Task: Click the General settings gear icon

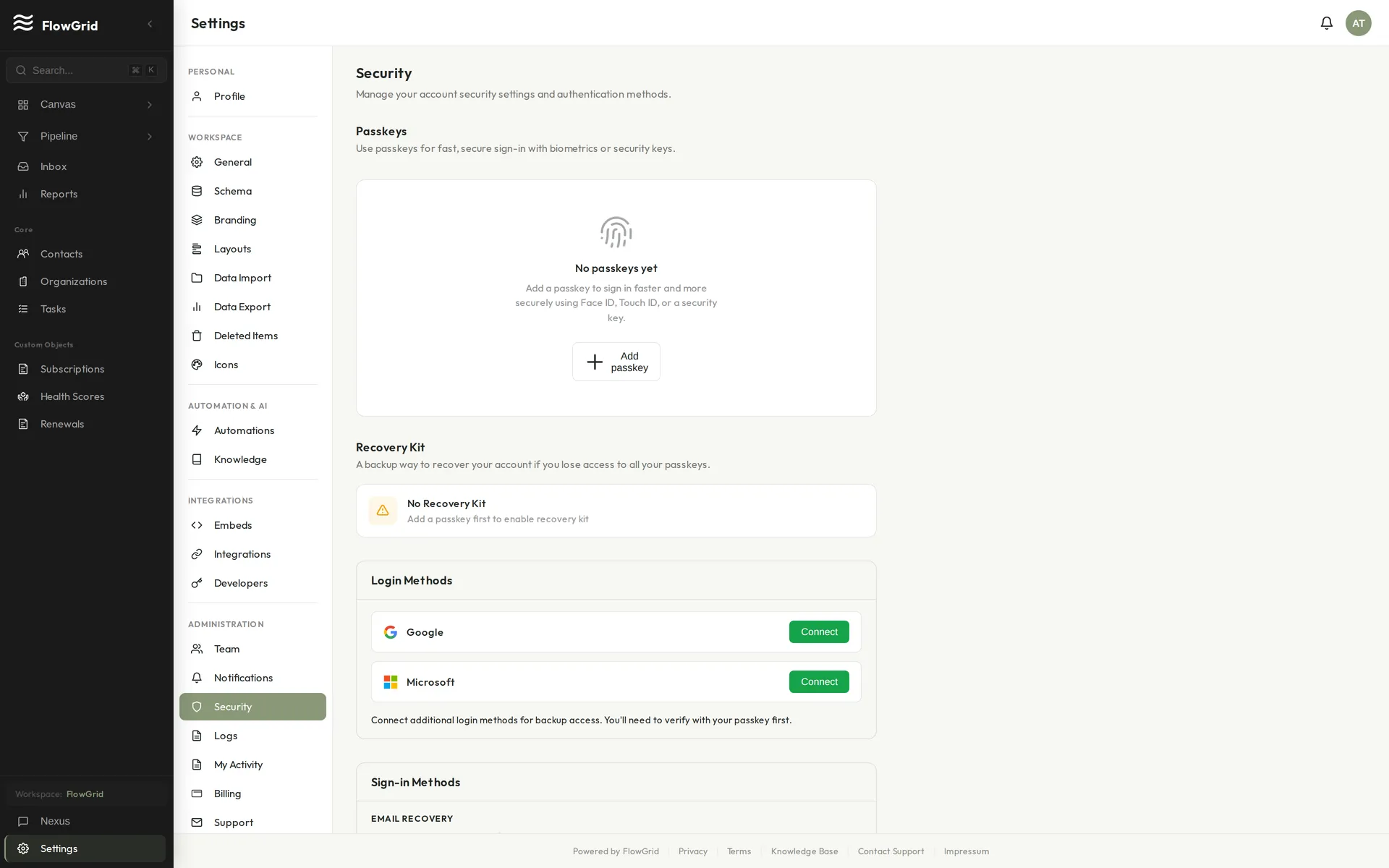Action: pos(197,162)
